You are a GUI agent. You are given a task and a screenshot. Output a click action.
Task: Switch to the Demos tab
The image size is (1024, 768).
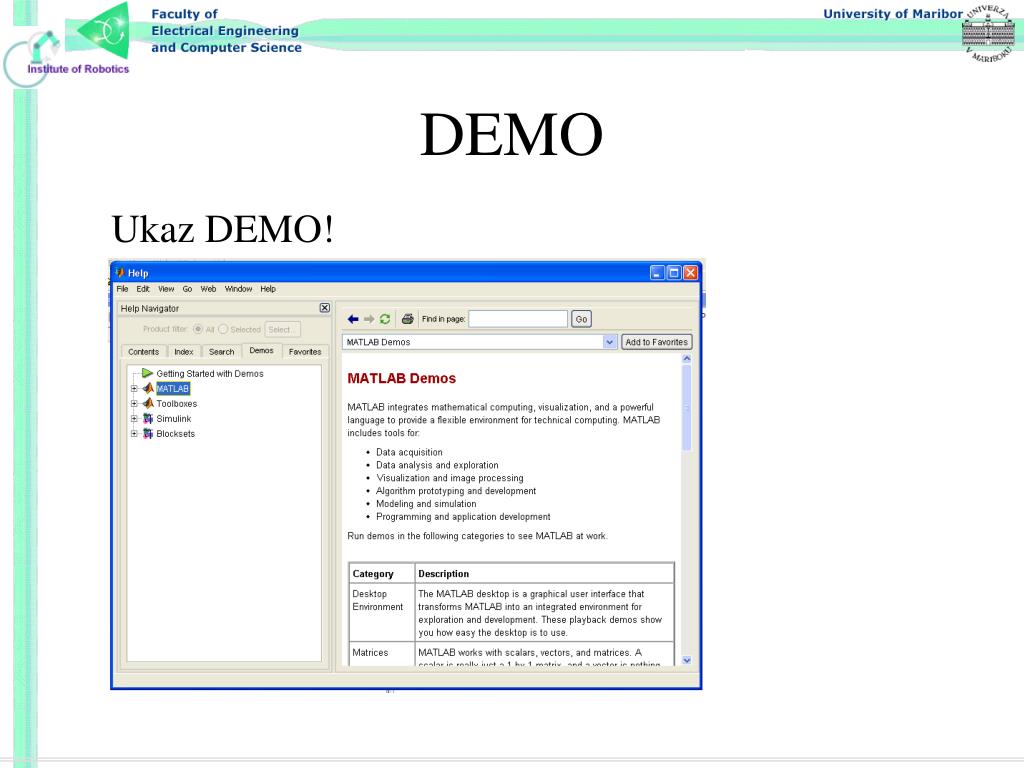click(x=261, y=351)
